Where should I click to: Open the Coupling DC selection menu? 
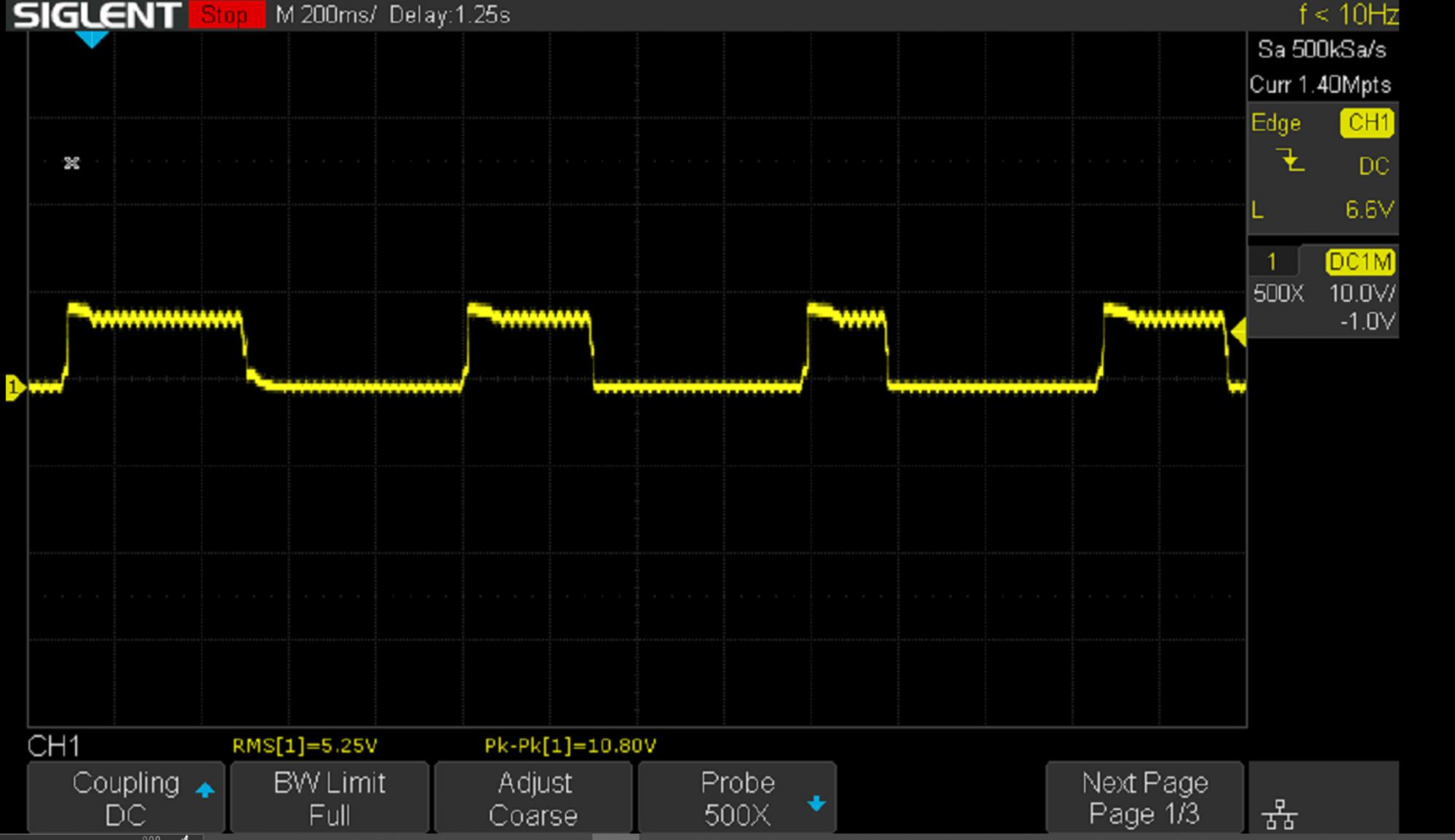(126, 798)
